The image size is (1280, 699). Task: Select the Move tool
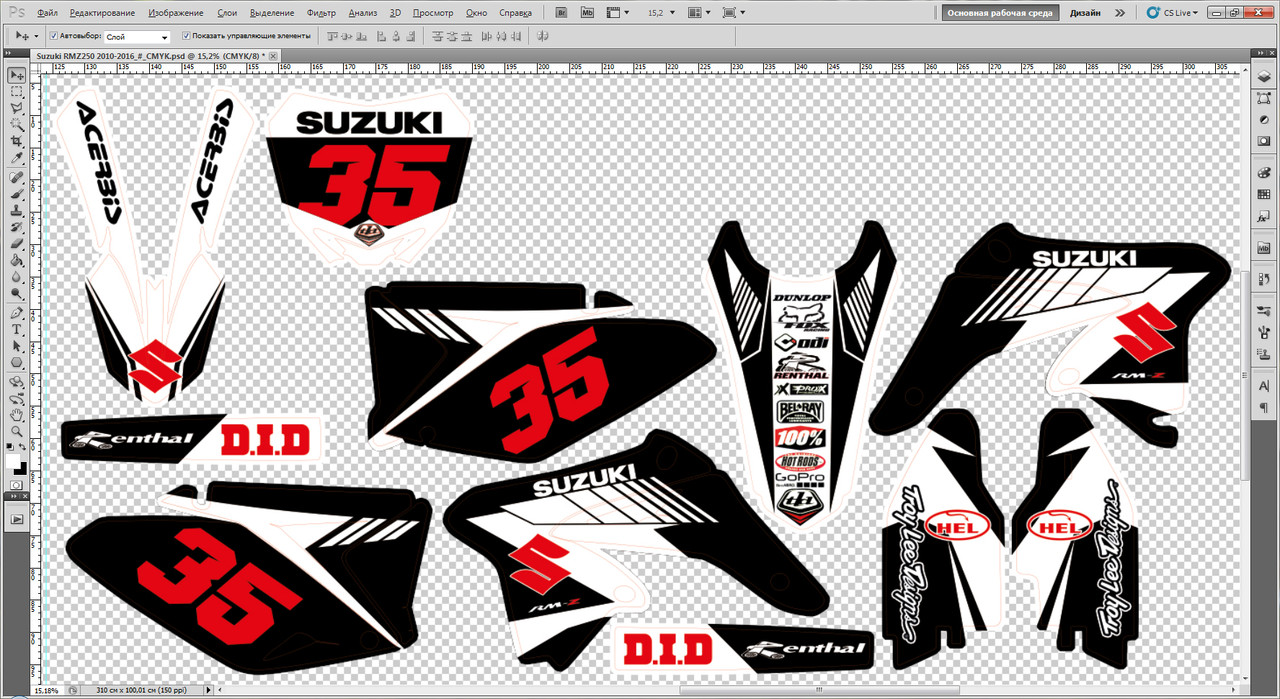[x=17, y=75]
